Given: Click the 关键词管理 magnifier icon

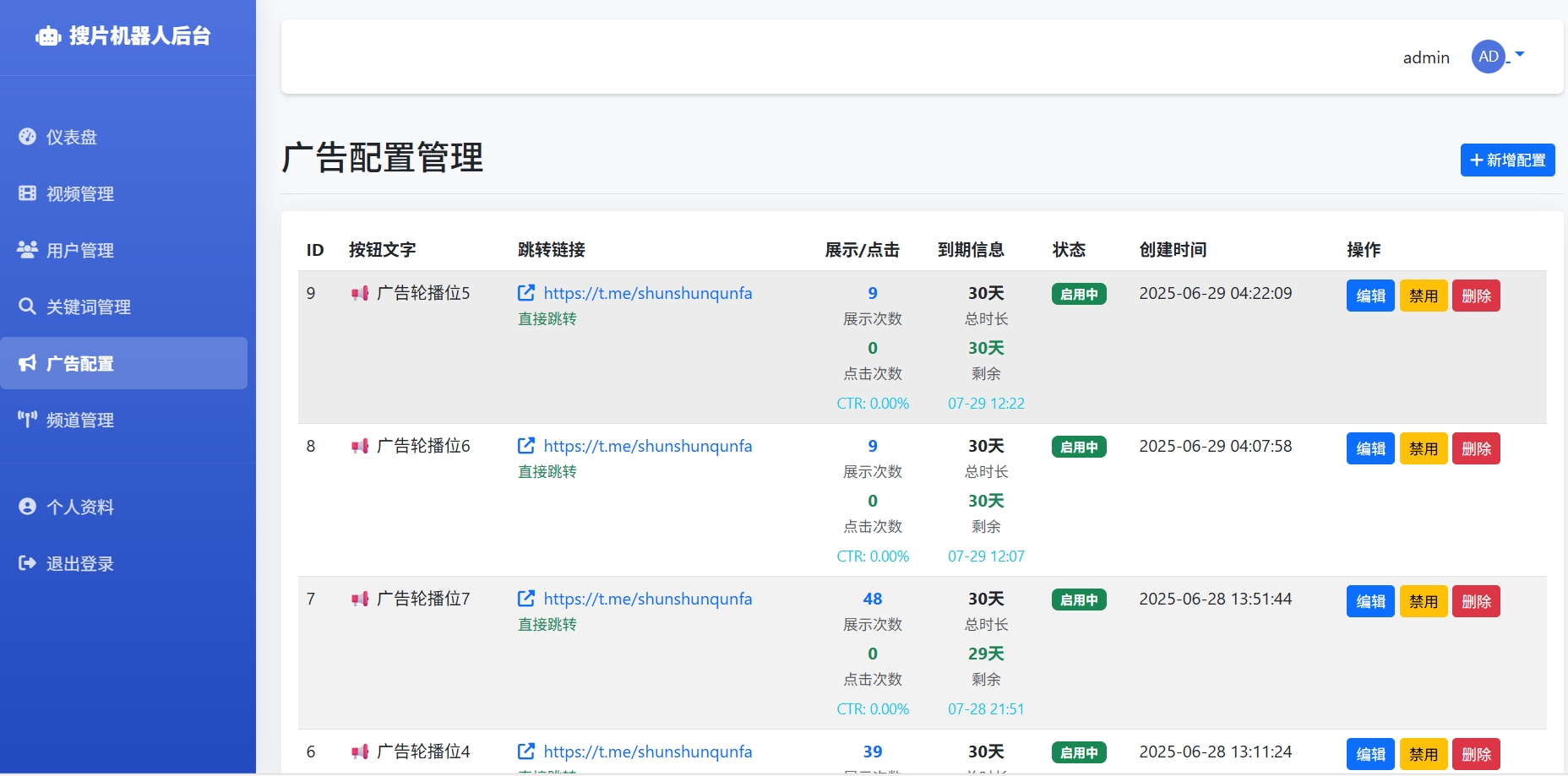Looking at the screenshot, I should [27, 307].
